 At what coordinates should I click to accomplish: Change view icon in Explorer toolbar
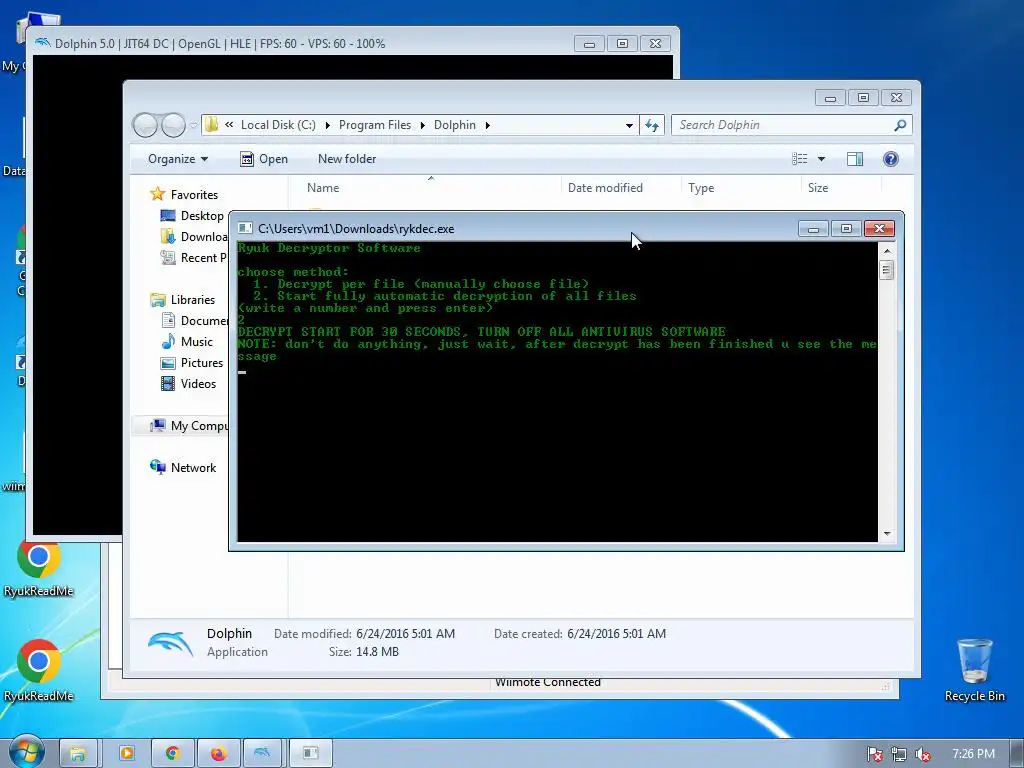(x=799, y=159)
